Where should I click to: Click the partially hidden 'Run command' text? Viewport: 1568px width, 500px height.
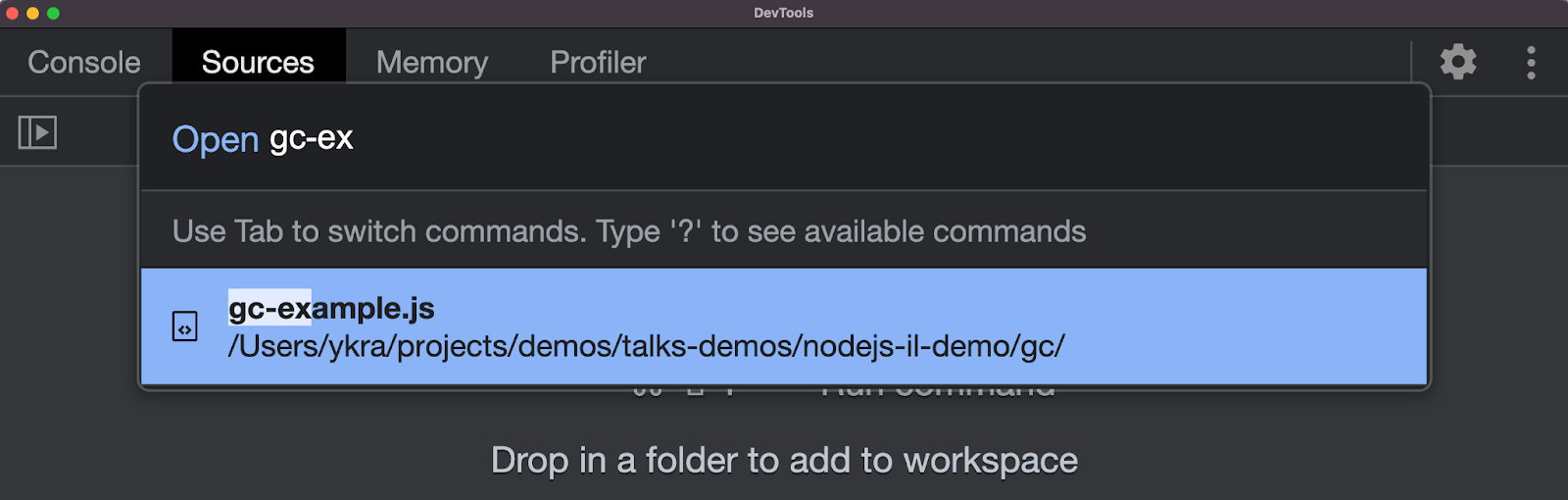(x=938, y=394)
